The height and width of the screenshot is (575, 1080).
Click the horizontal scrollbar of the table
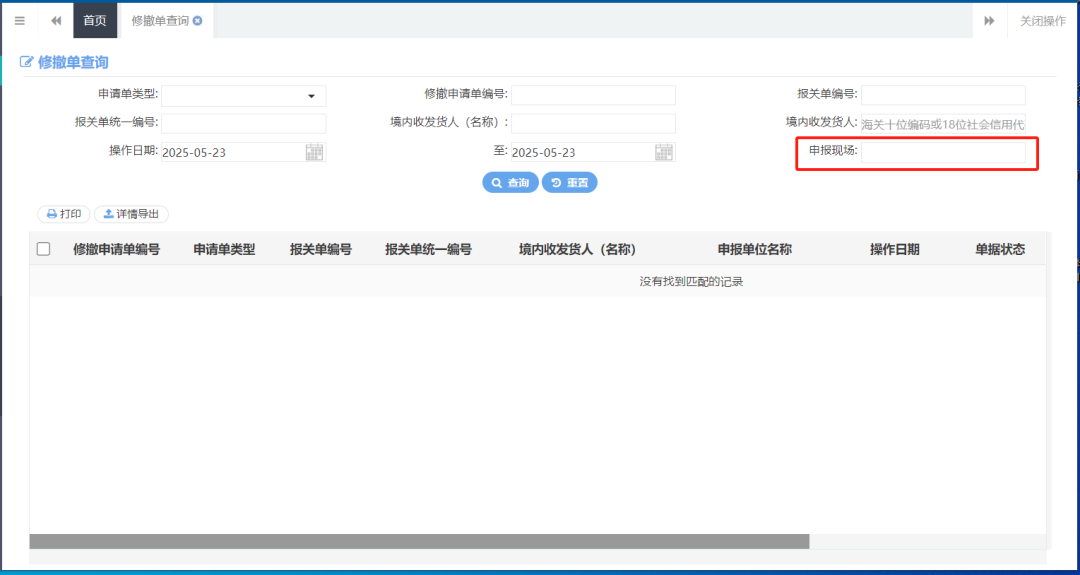pos(419,541)
